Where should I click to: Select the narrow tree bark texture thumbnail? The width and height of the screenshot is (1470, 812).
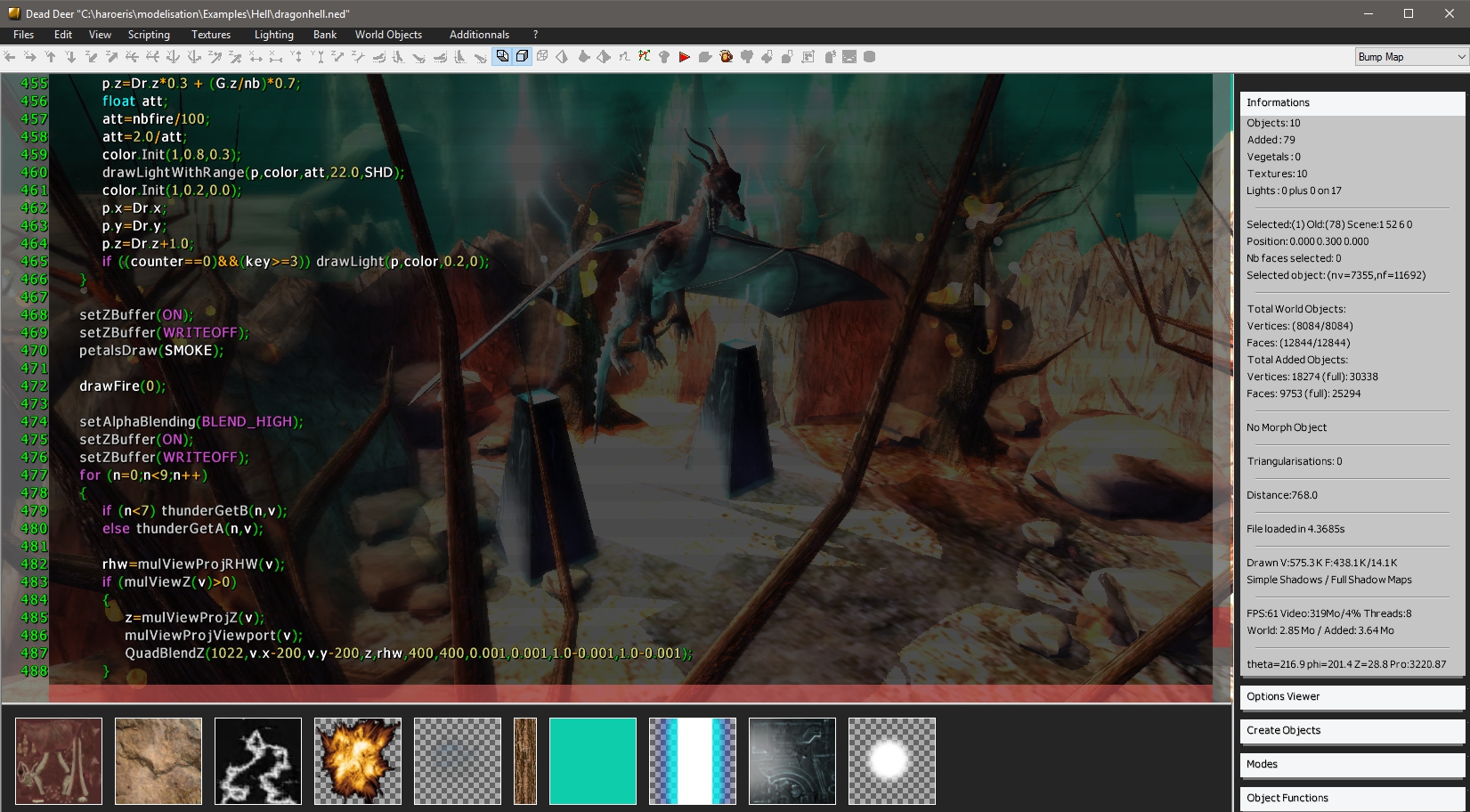tap(525, 761)
